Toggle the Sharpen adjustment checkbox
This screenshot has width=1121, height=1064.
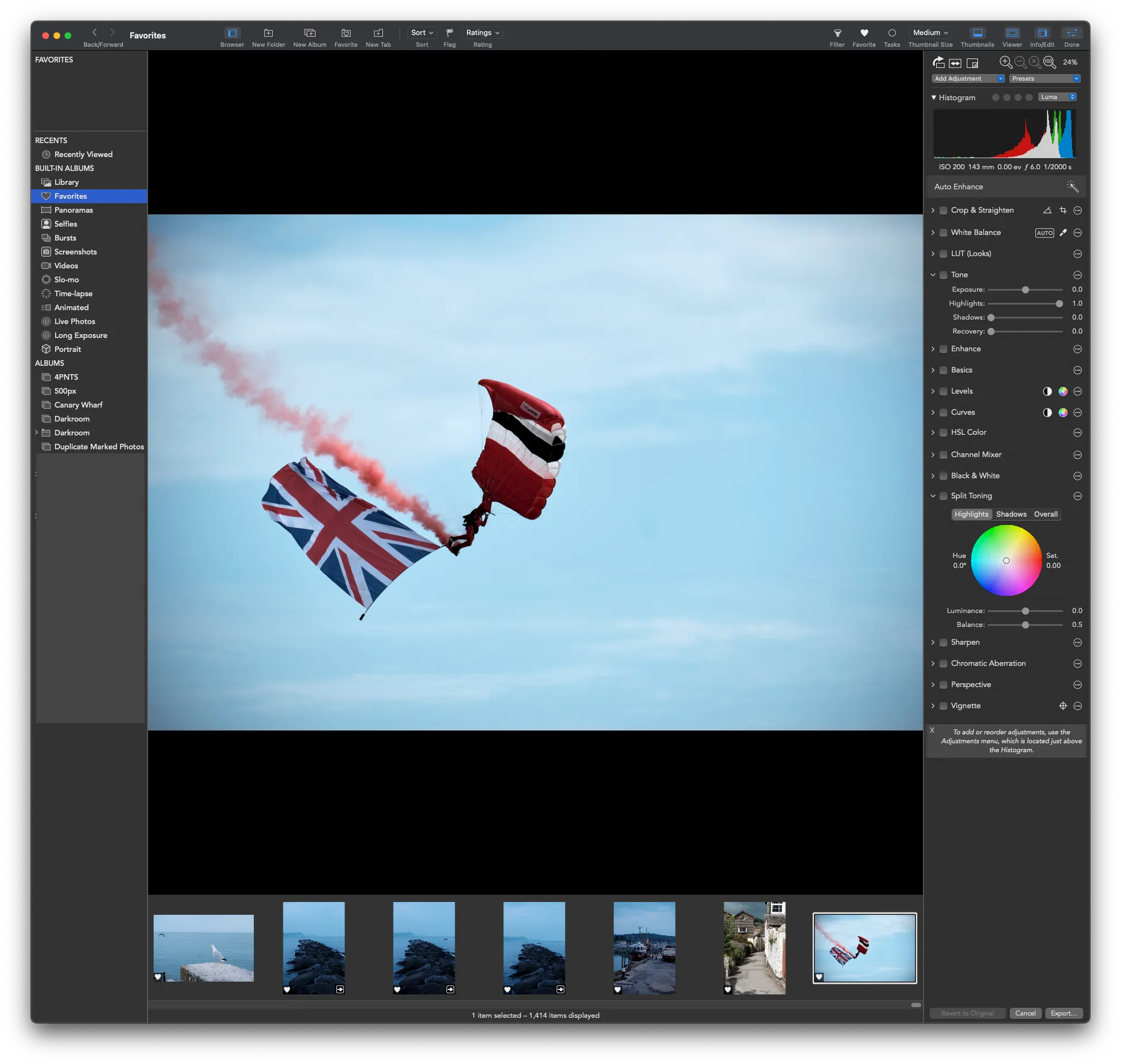943,643
